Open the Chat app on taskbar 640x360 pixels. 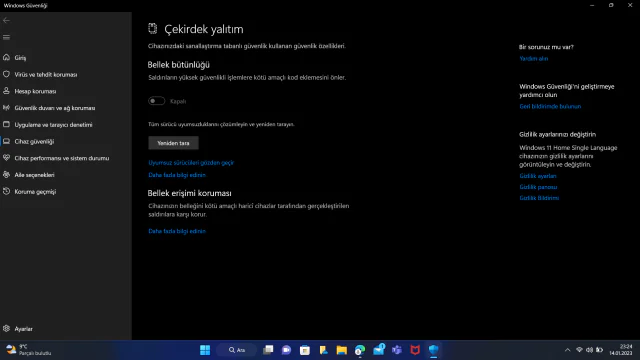pos(286,350)
